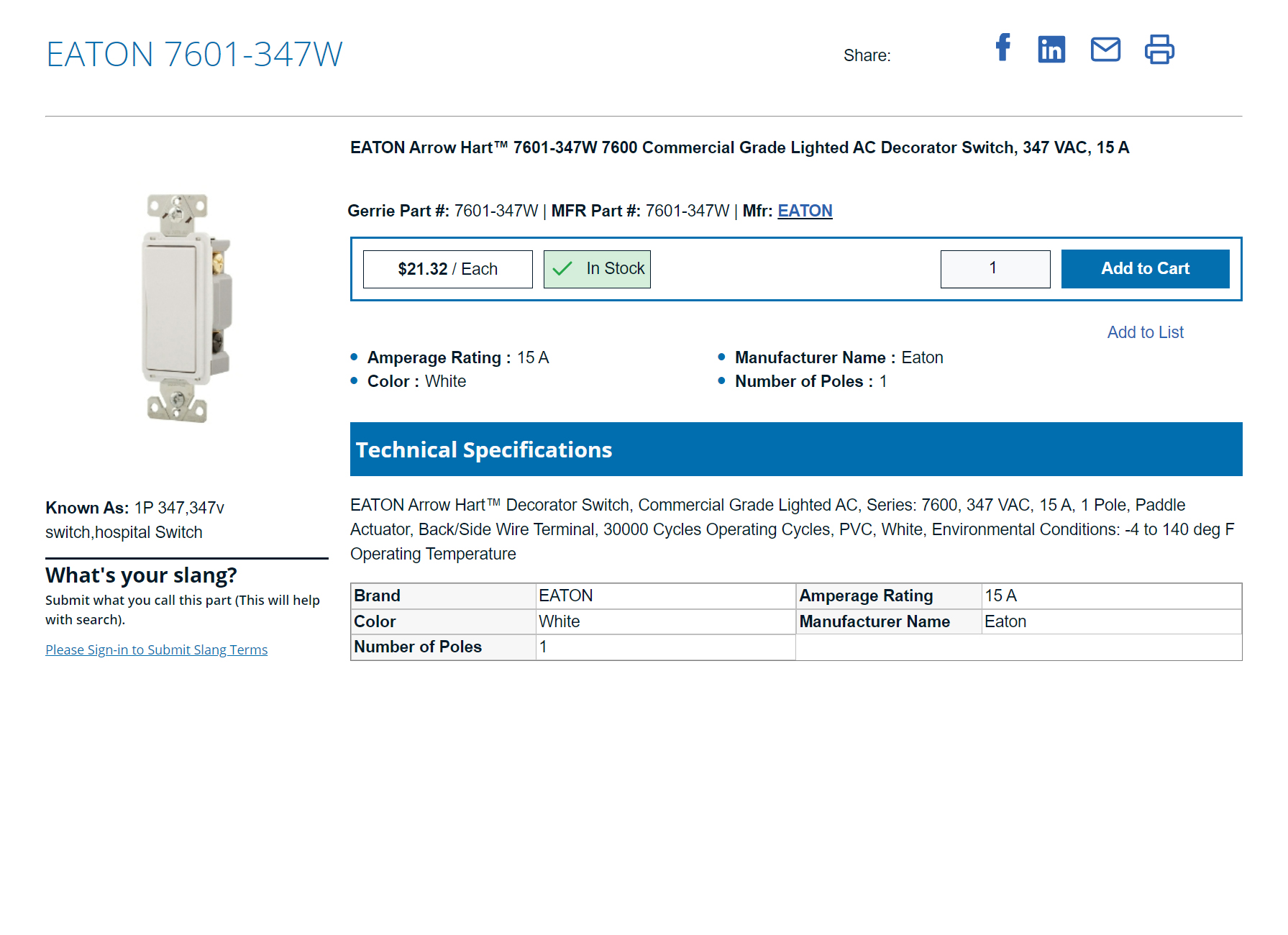Click the Manufacturer Name table label
The width and height of the screenshot is (1288, 935).
[x=889, y=621]
